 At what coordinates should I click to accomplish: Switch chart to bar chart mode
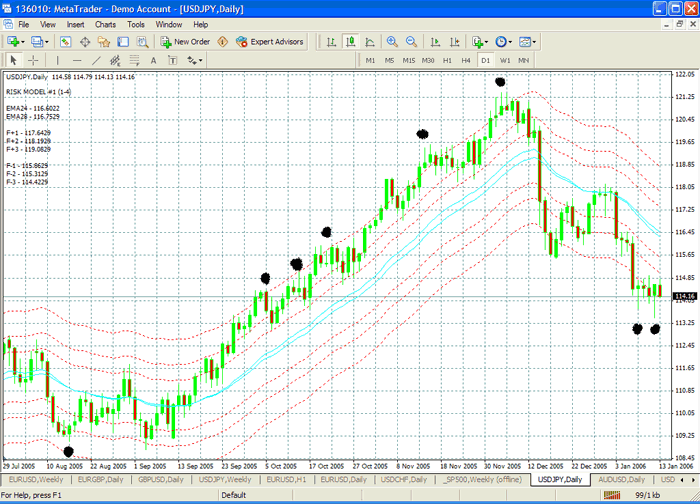pyautogui.click(x=330, y=42)
